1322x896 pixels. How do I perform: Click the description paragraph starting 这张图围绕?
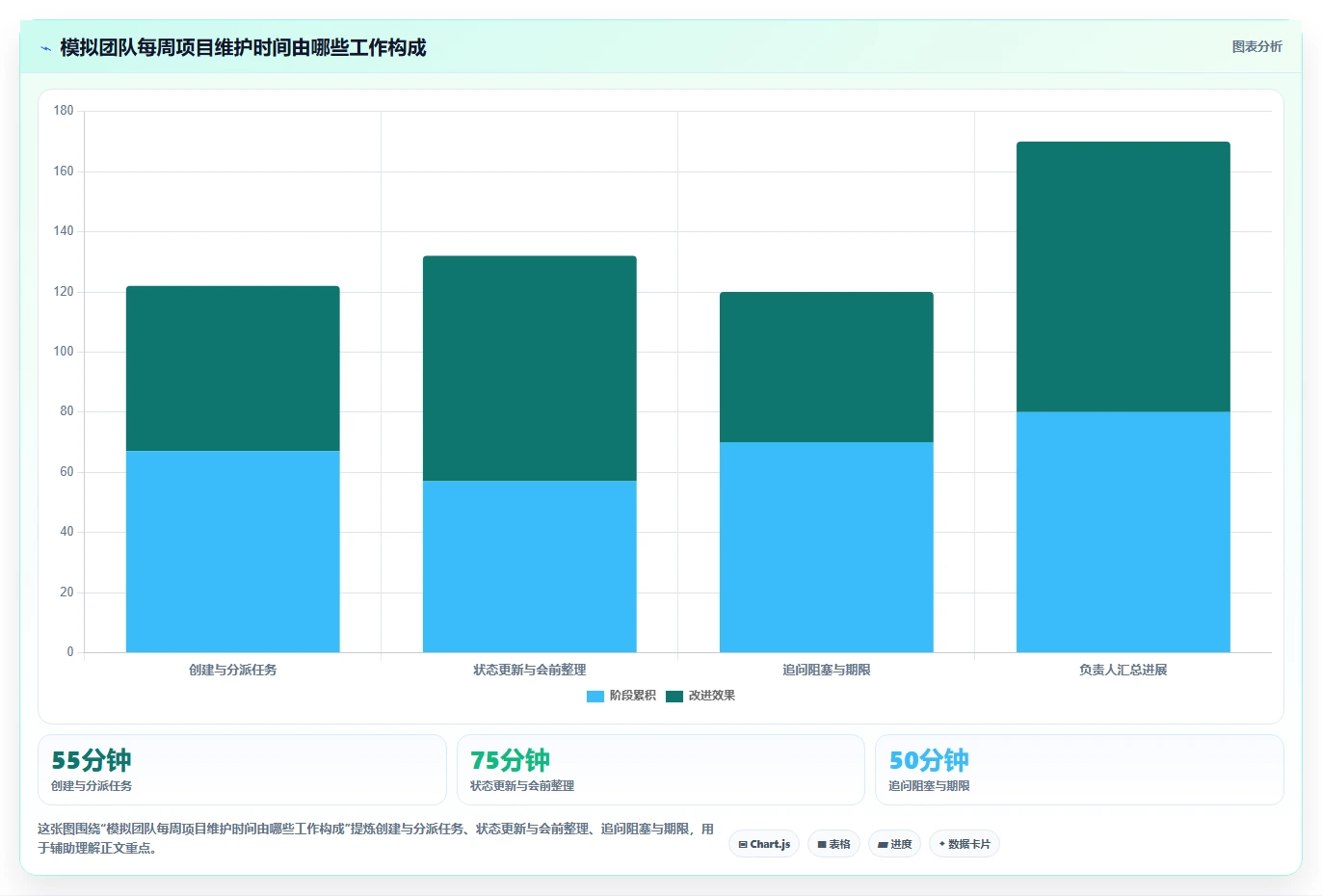tap(376, 838)
